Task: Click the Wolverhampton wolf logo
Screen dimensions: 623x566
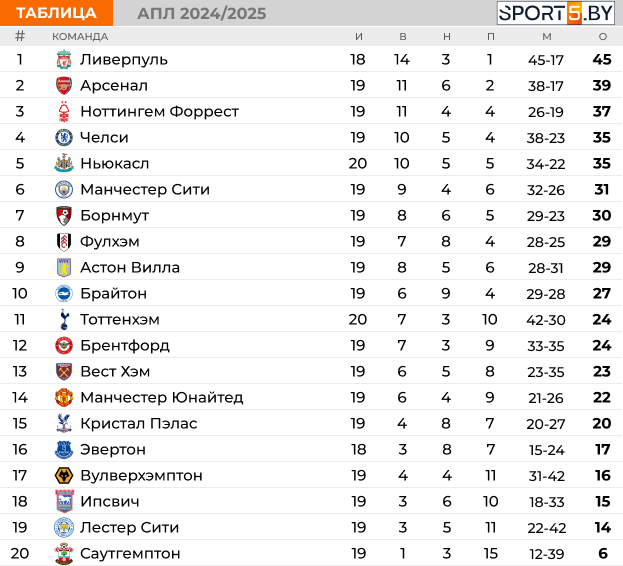Action: point(64,475)
